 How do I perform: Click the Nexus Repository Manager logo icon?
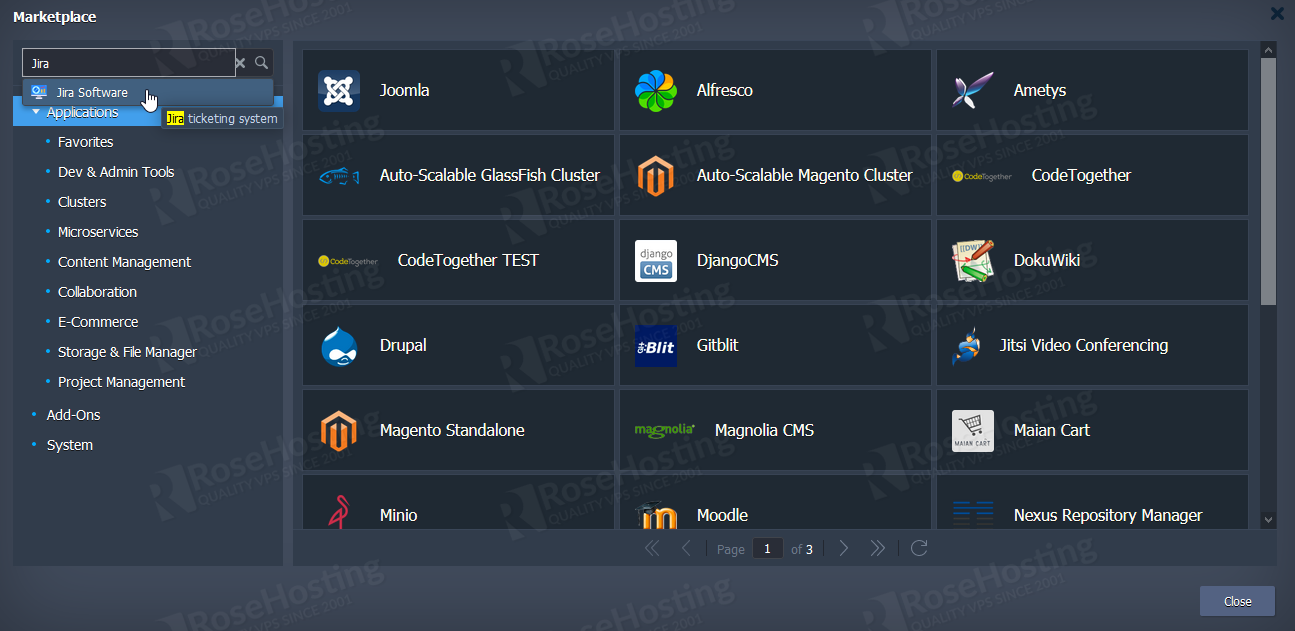tap(973, 514)
